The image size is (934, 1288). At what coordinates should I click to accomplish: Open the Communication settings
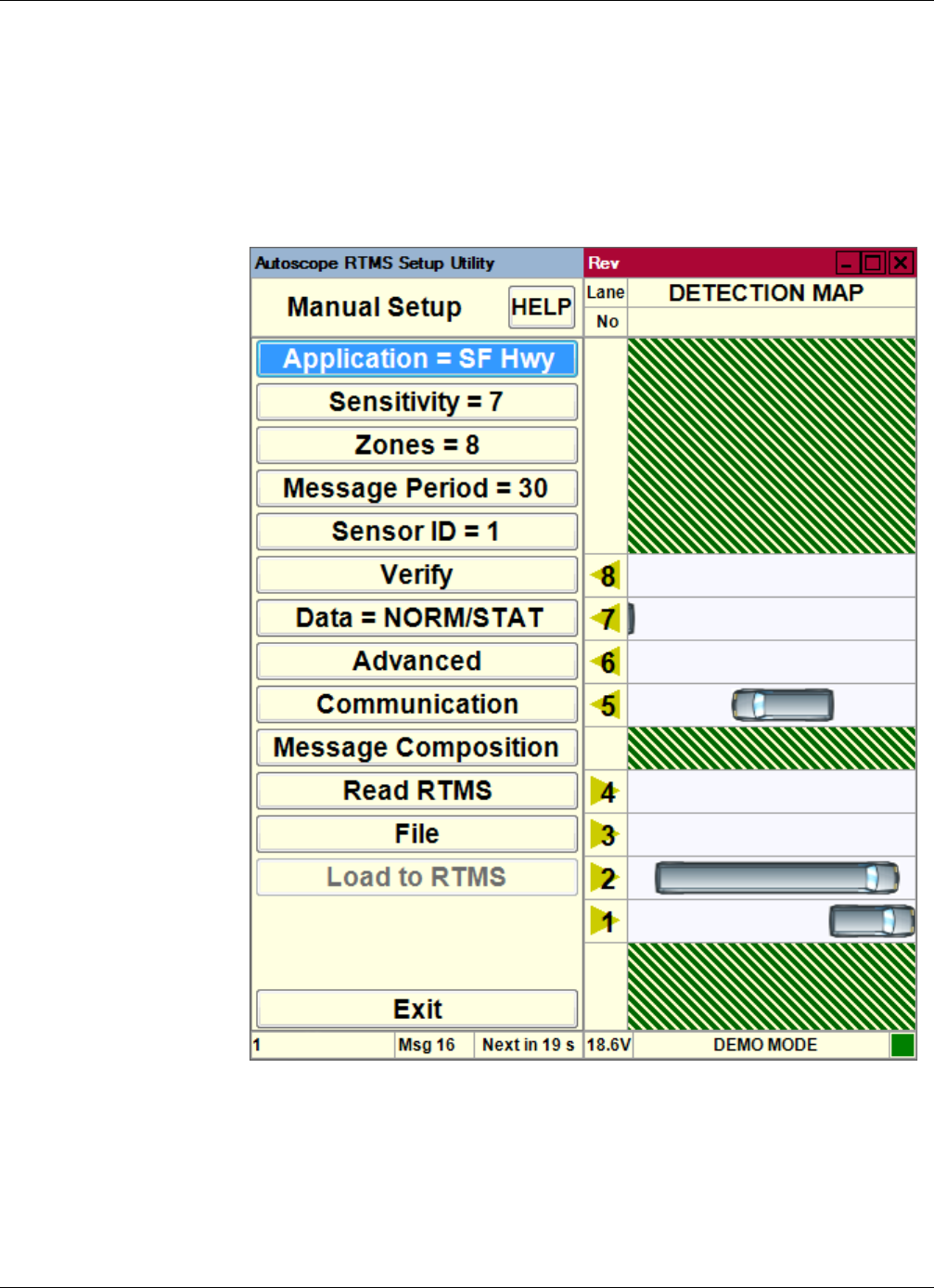pyautogui.click(x=417, y=704)
